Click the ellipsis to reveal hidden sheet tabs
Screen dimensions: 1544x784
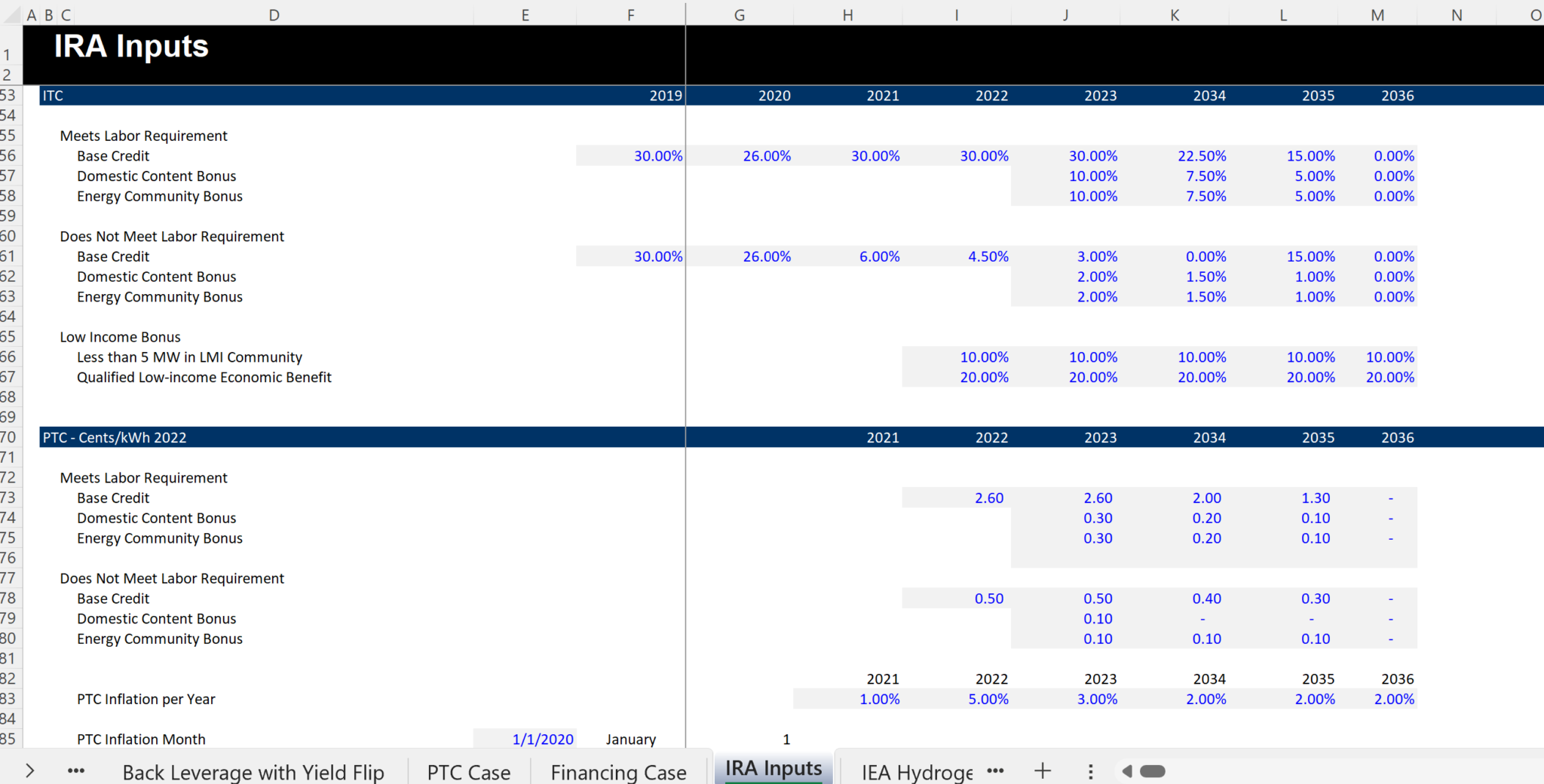point(75,770)
